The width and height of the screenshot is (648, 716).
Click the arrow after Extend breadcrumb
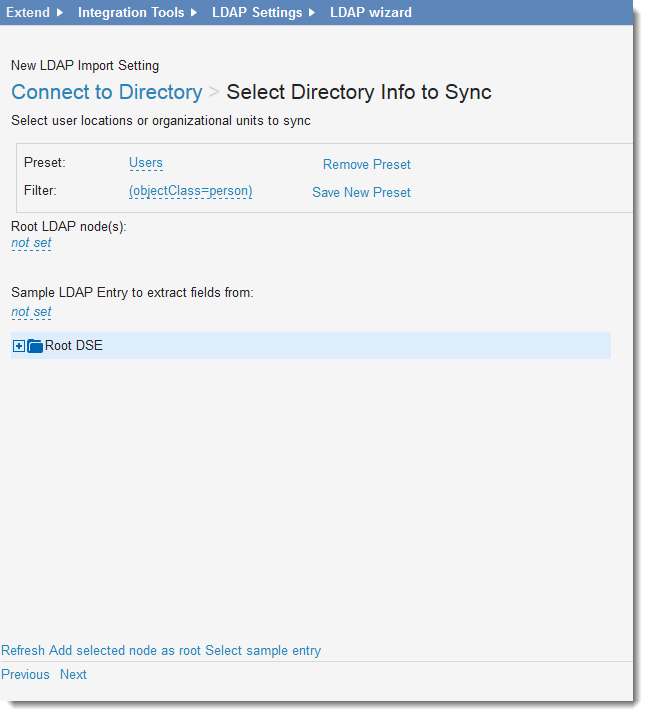60,13
